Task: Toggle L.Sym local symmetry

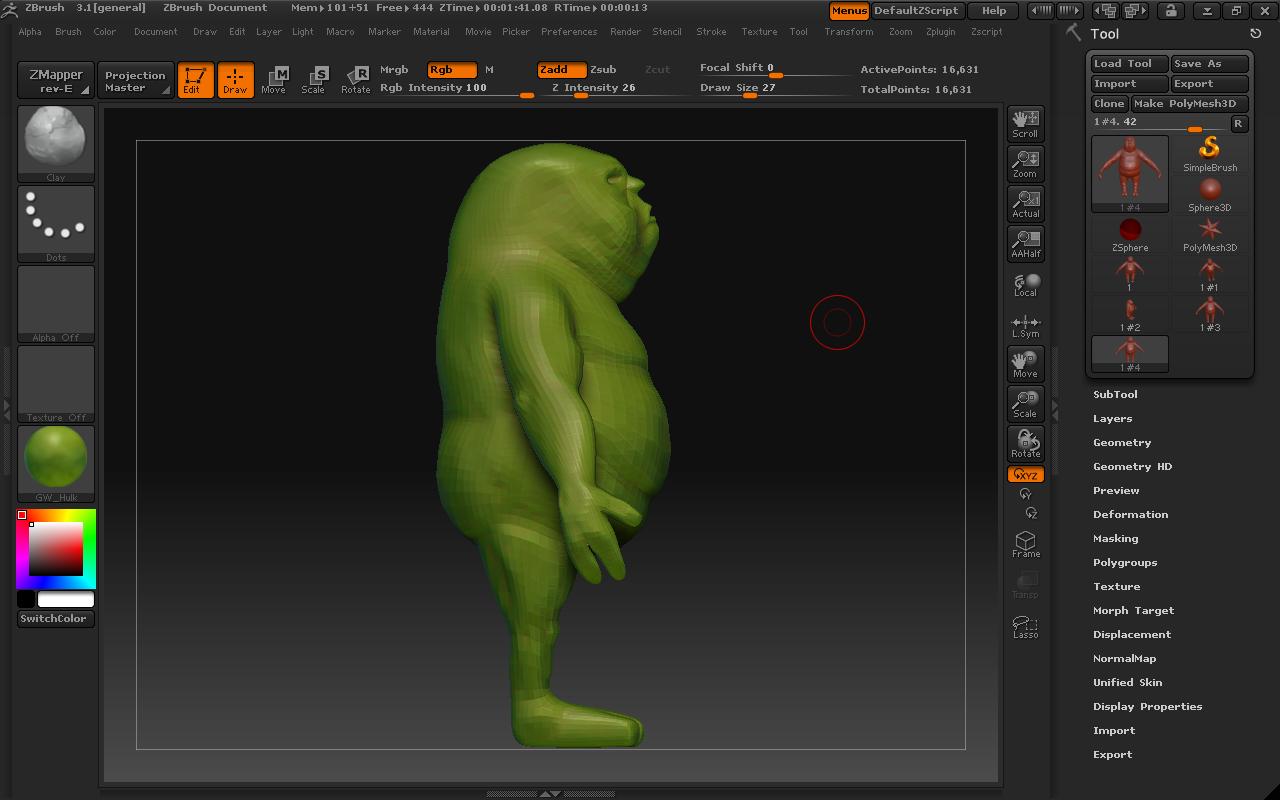Action: 1025,326
